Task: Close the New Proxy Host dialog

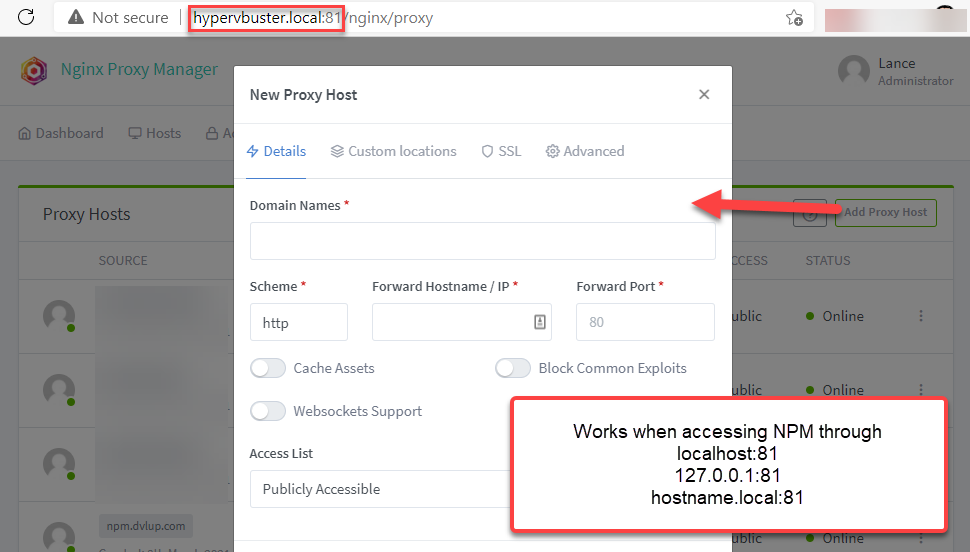Action: [x=704, y=94]
